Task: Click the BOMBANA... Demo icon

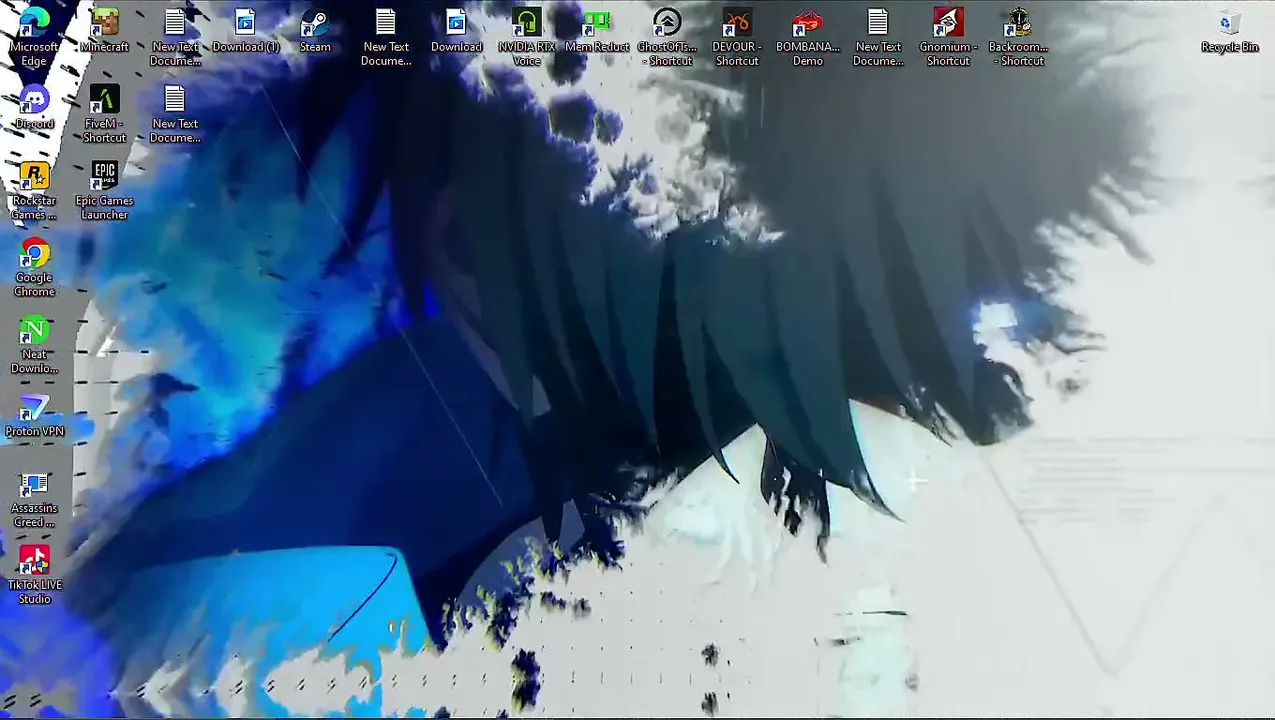Action: (808, 37)
